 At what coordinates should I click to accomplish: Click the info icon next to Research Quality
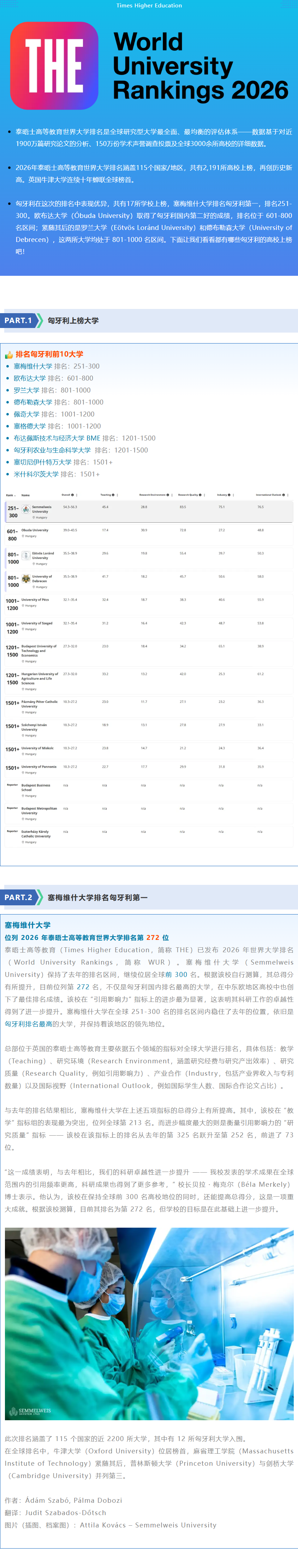coord(200,495)
